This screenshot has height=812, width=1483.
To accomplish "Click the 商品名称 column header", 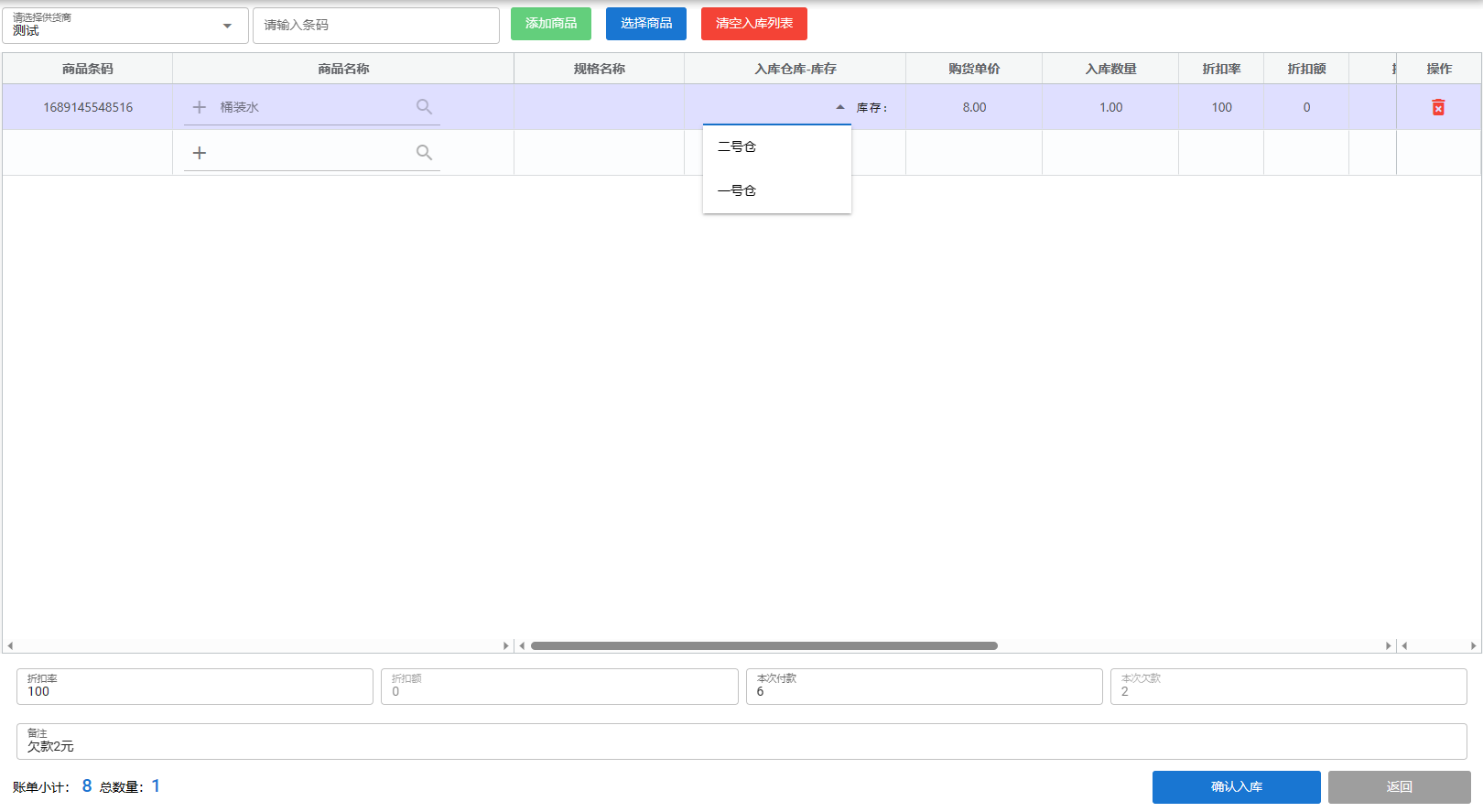I will click(343, 69).
